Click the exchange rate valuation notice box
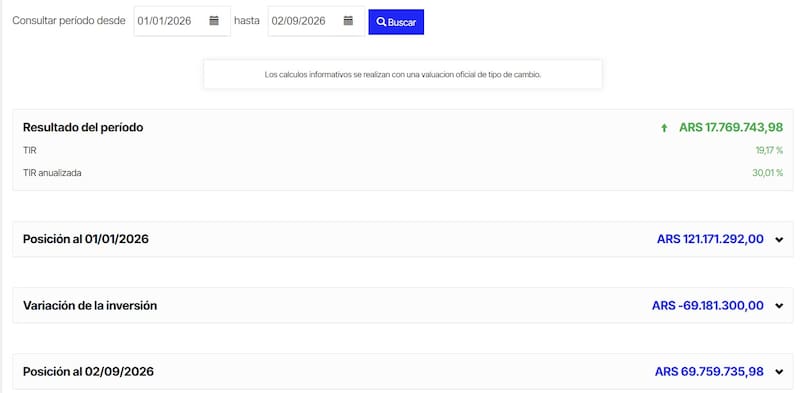The image size is (800, 393). (403, 75)
